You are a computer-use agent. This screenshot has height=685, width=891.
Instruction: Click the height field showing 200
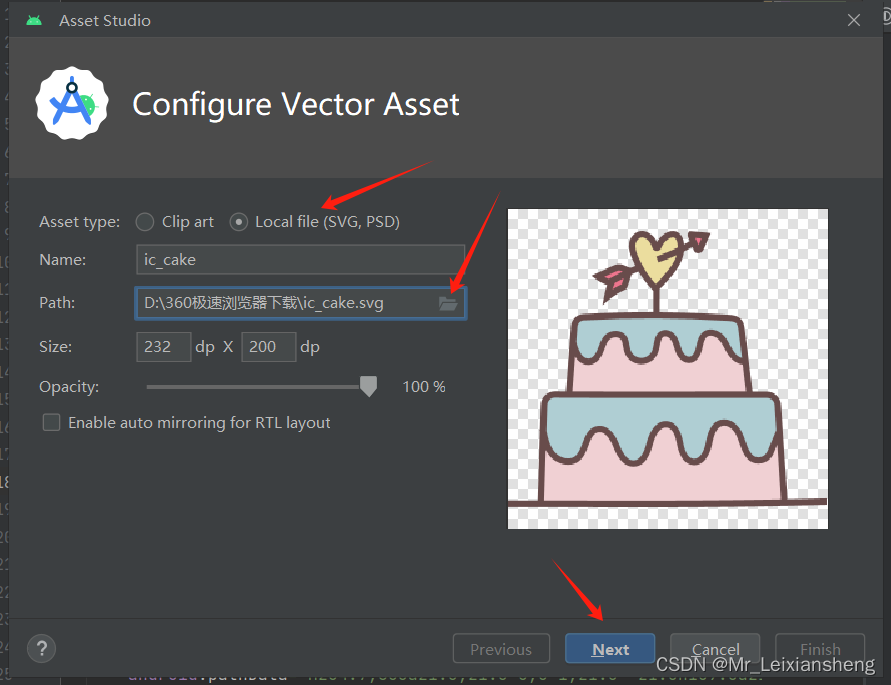click(268, 346)
